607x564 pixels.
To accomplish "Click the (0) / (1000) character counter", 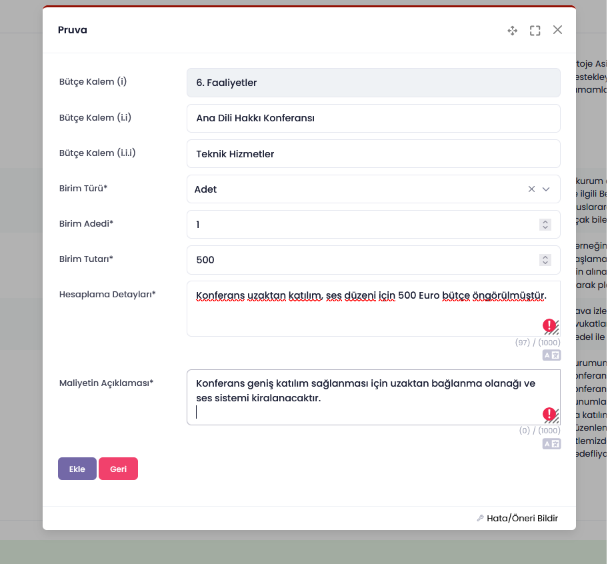I will tap(539, 430).
